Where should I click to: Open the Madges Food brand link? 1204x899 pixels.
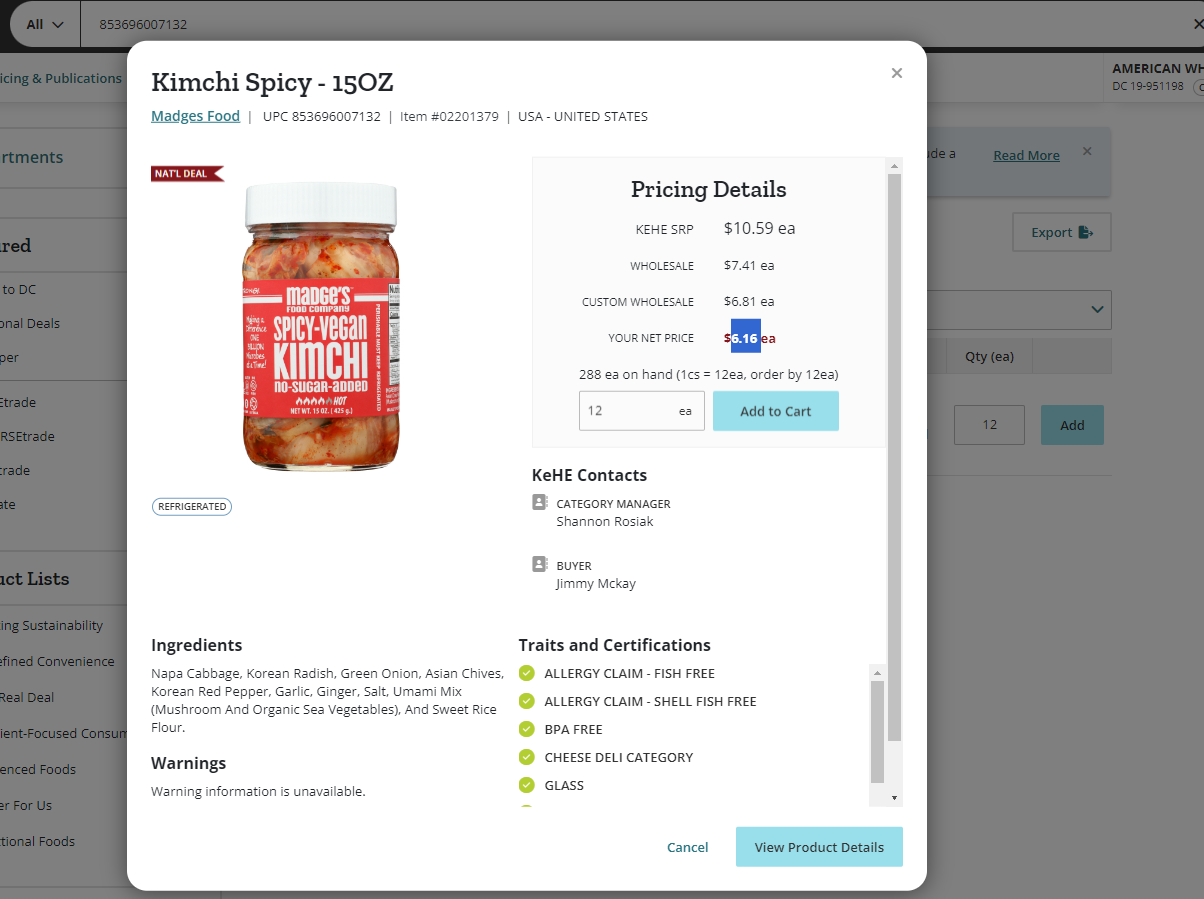[195, 116]
